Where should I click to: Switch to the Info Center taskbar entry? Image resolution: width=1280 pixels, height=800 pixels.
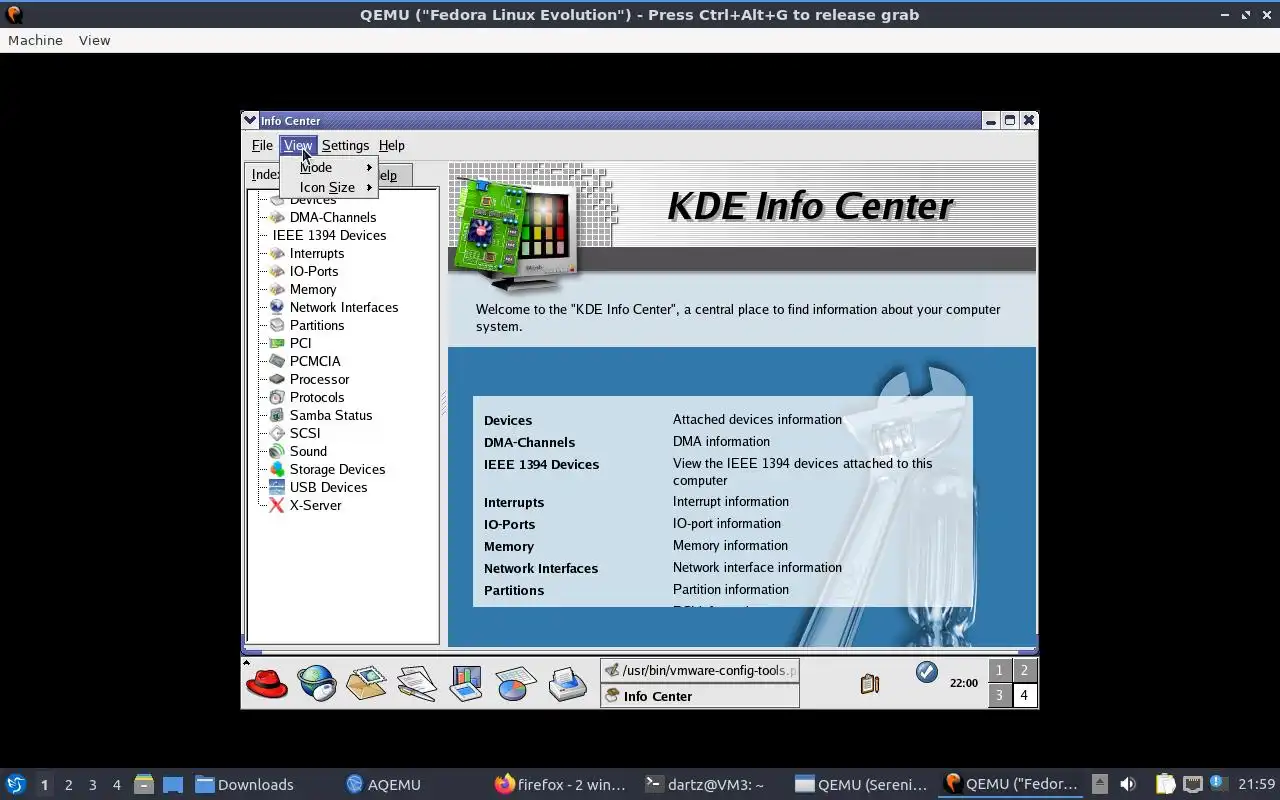(700, 696)
